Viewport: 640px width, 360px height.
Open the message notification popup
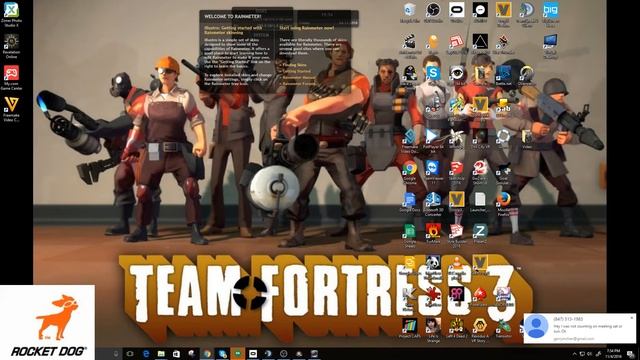(x=579, y=329)
